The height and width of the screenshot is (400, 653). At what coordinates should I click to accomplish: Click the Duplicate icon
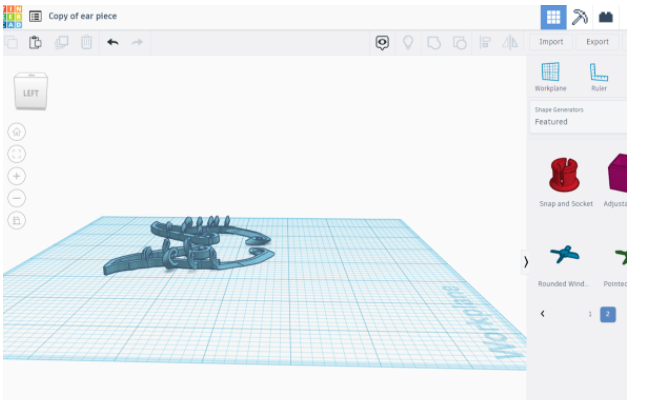(62, 42)
